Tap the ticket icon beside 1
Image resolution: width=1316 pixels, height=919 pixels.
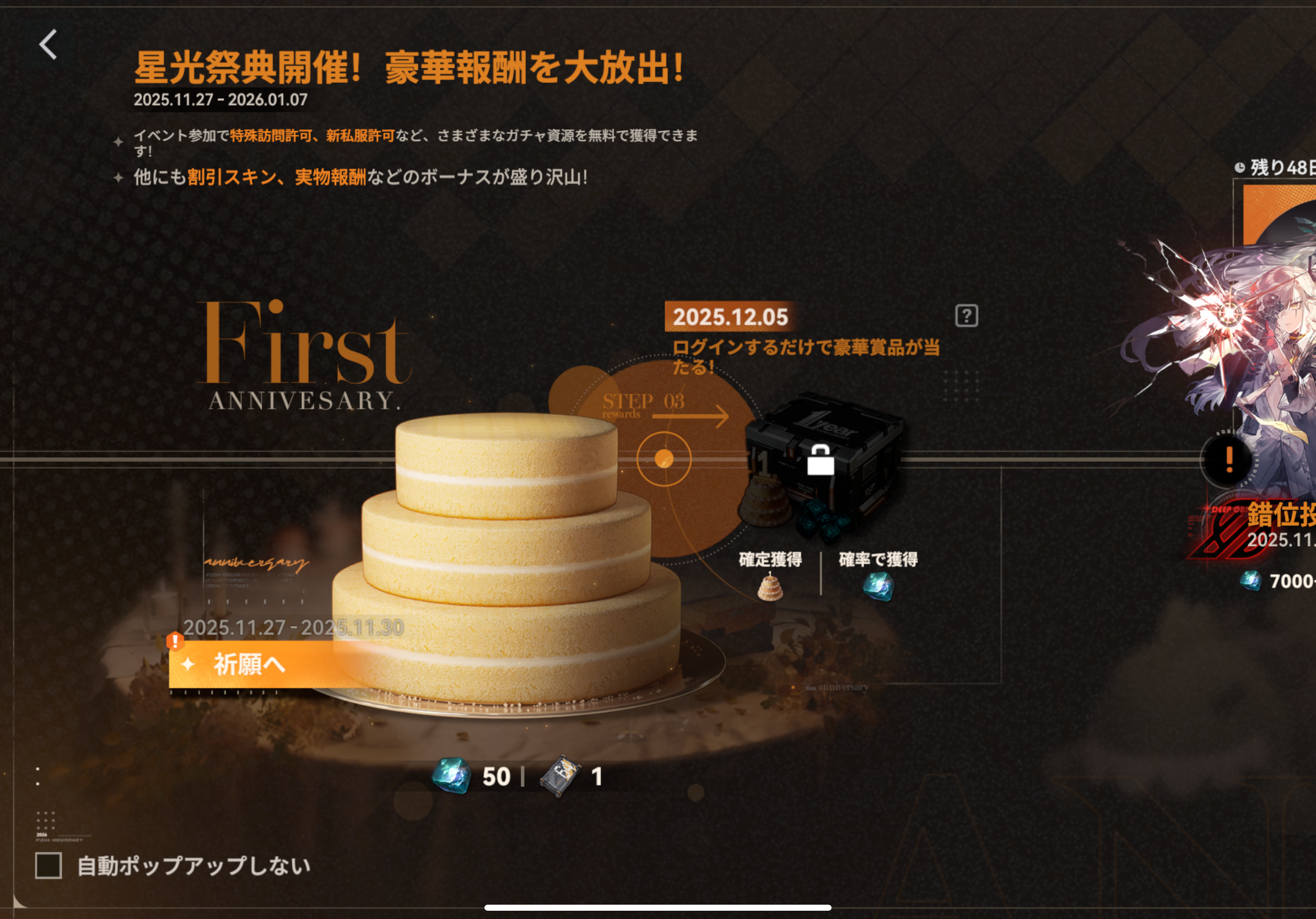tap(560, 776)
